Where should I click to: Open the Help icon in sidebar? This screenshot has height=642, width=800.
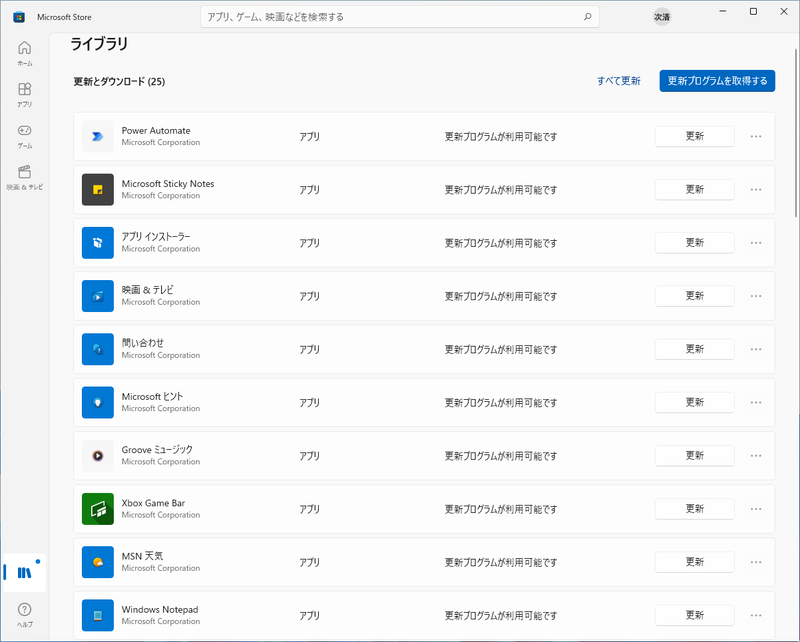[24, 614]
